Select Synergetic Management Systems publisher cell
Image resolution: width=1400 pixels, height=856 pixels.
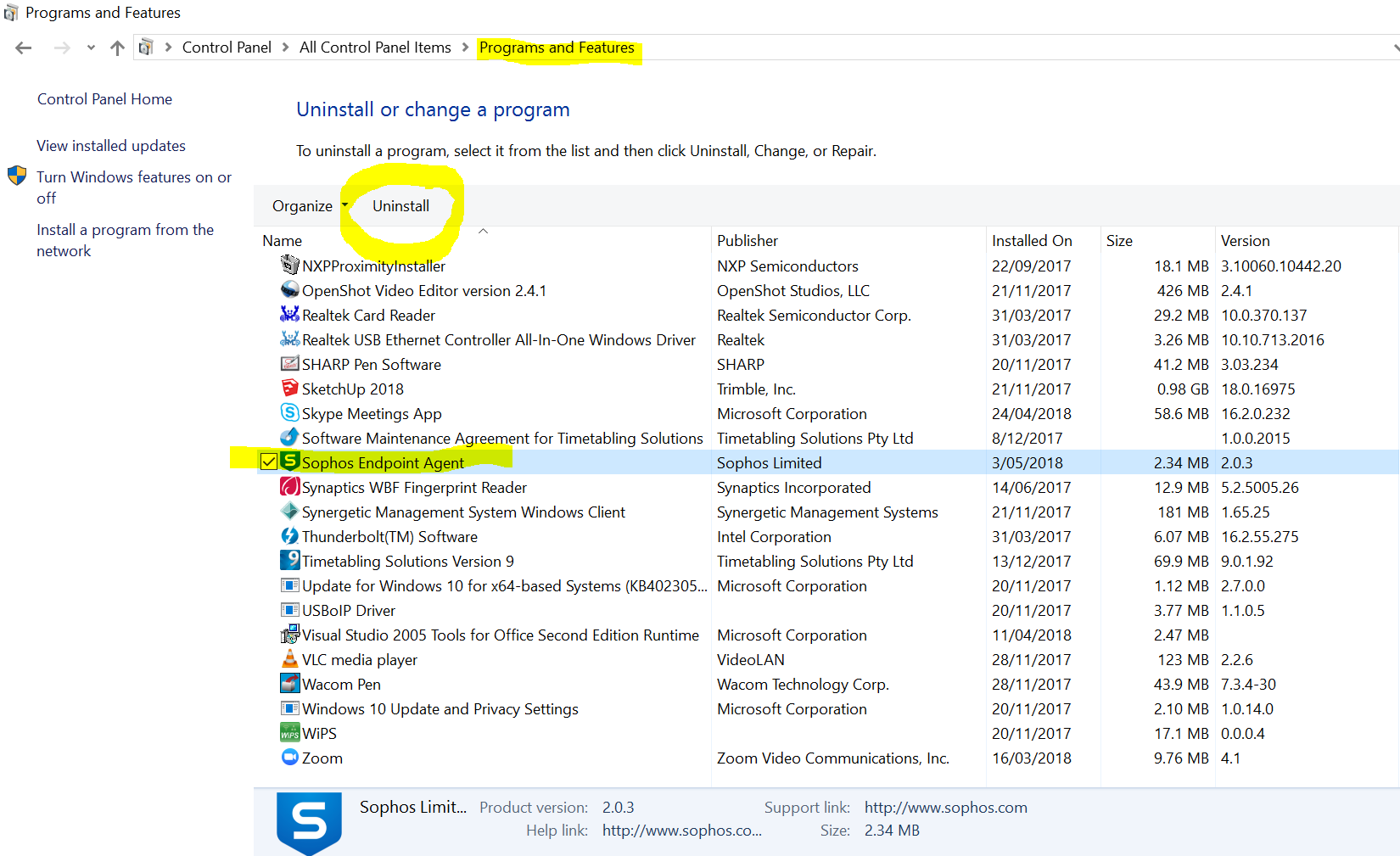coord(827,512)
